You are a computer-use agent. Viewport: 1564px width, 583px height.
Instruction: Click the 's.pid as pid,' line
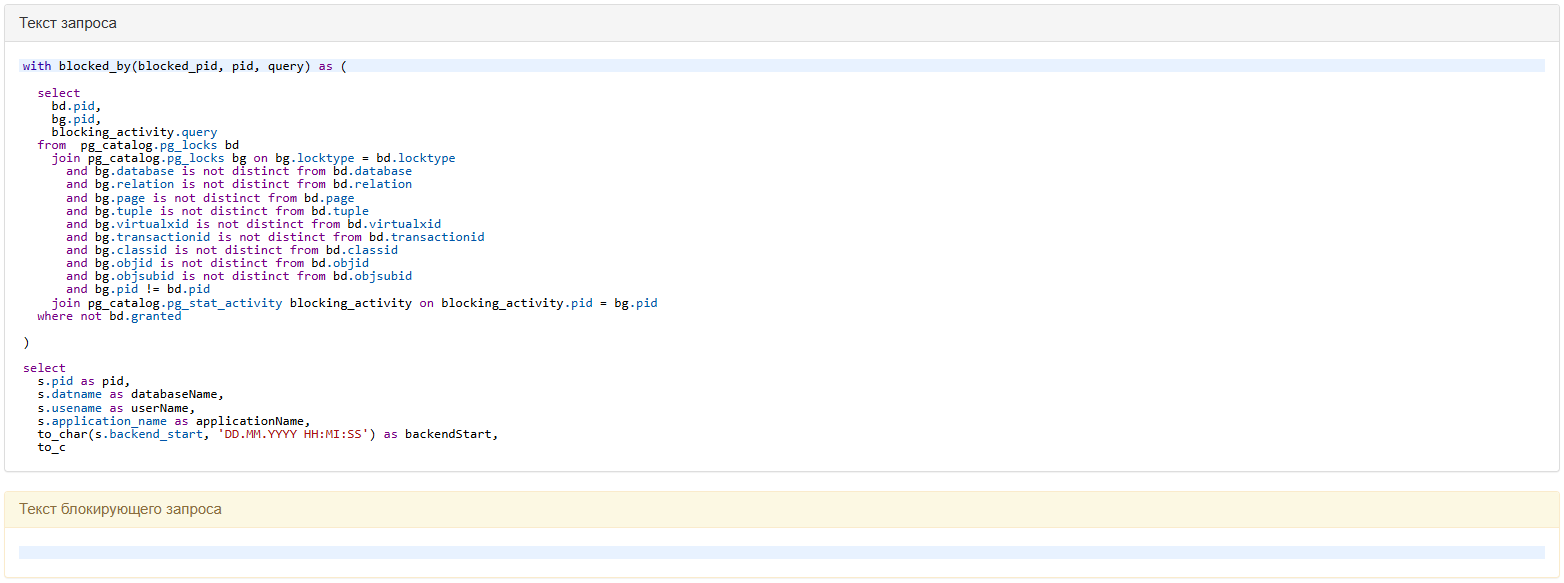84,381
